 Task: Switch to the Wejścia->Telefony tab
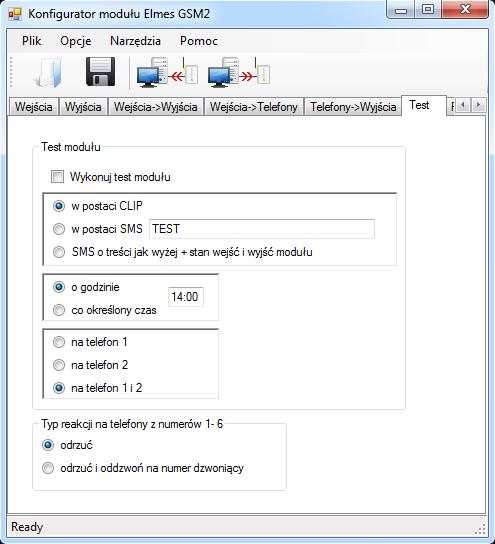point(254,107)
